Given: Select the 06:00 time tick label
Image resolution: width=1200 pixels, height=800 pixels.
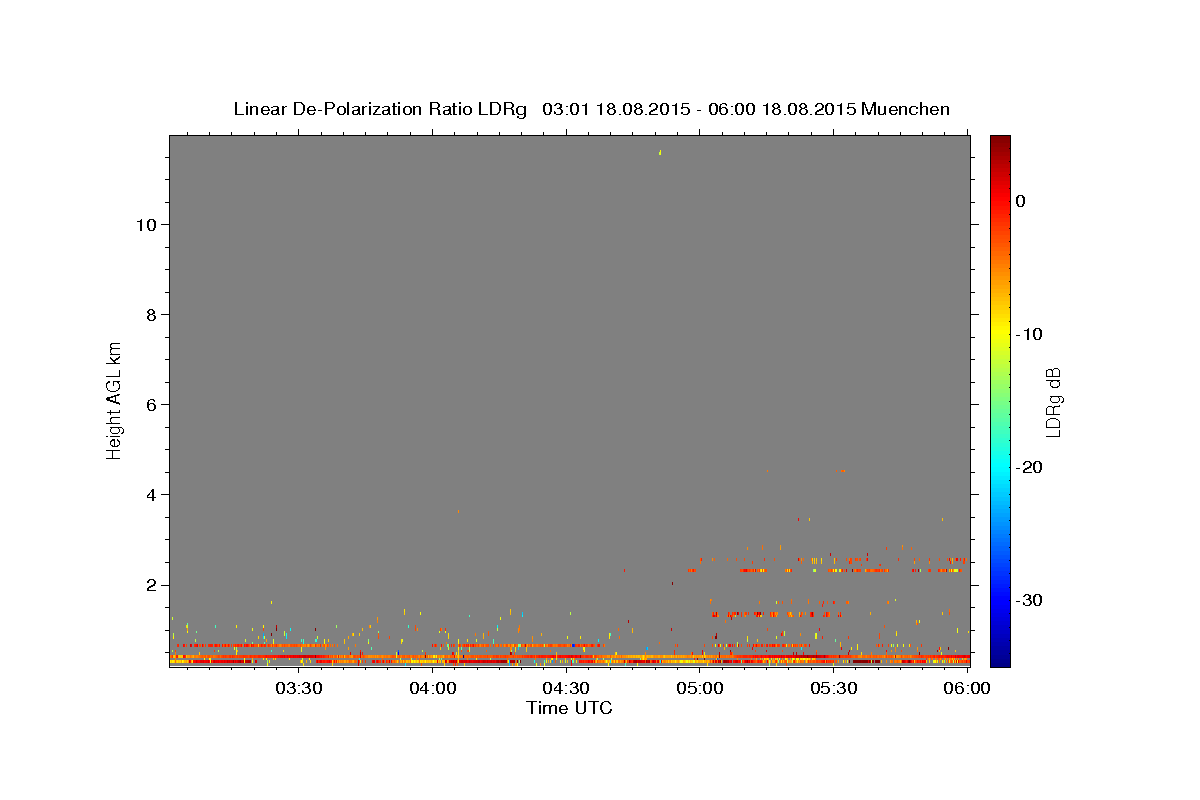Looking at the screenshot, I should 966,688.
